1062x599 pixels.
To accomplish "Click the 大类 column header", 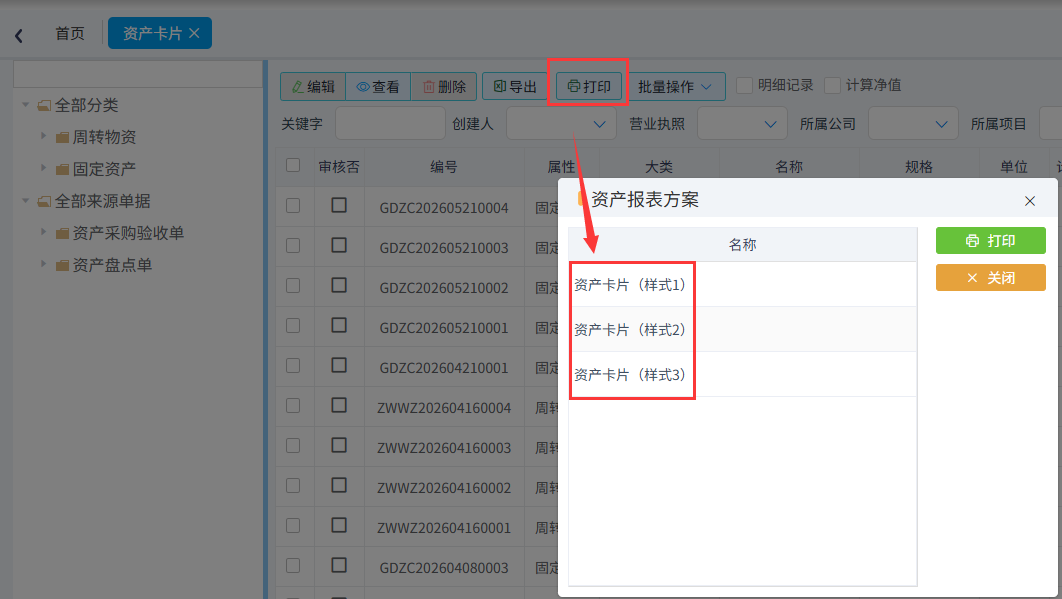I will point(659,167).
